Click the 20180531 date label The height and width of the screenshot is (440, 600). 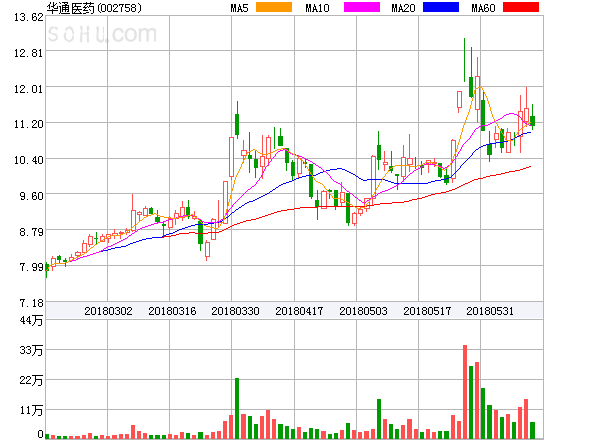[x=490, y=311]
